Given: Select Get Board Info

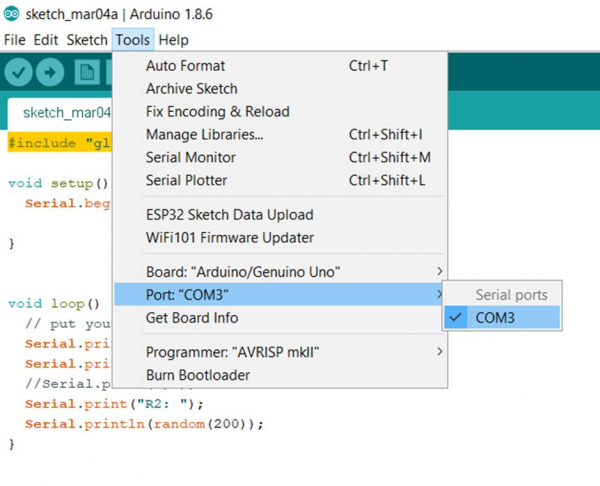Looking at the screenshot, I should point(192,318).
